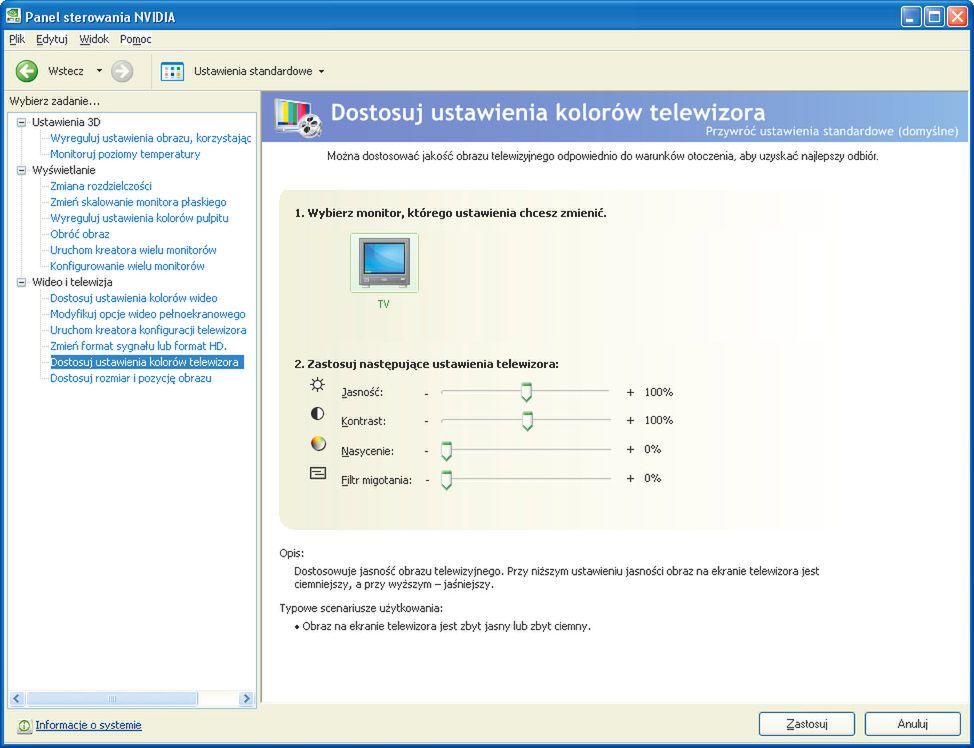Click the minus sign of Kontrast slider
Screen dimensions: 974x748
tap(427, 421)
